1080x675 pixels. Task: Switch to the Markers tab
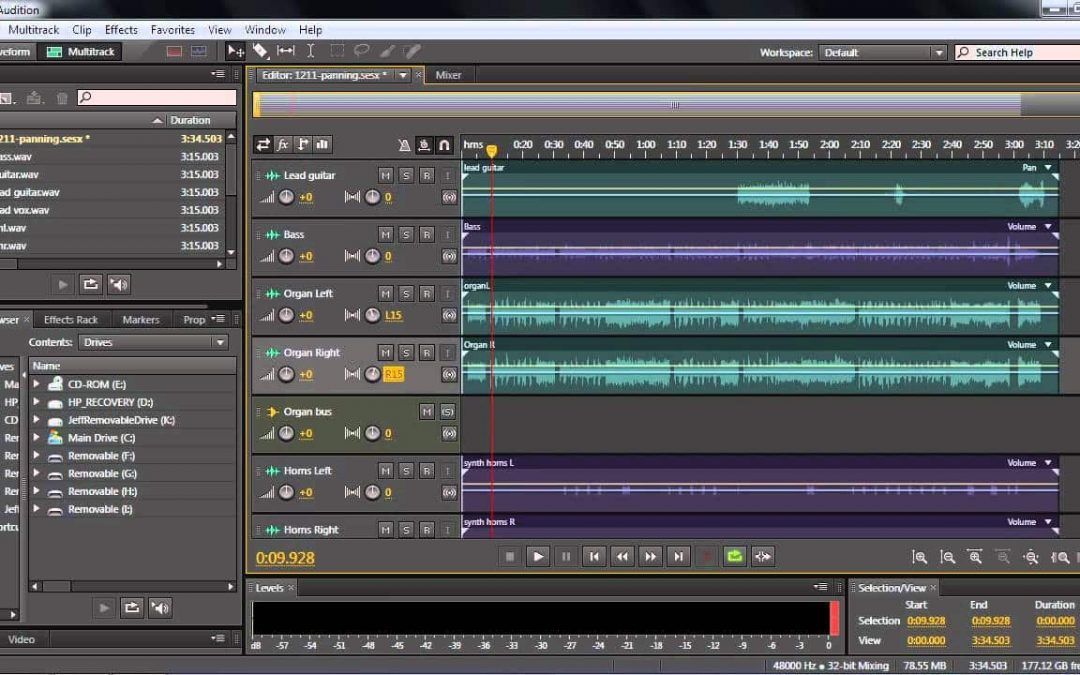141,320
